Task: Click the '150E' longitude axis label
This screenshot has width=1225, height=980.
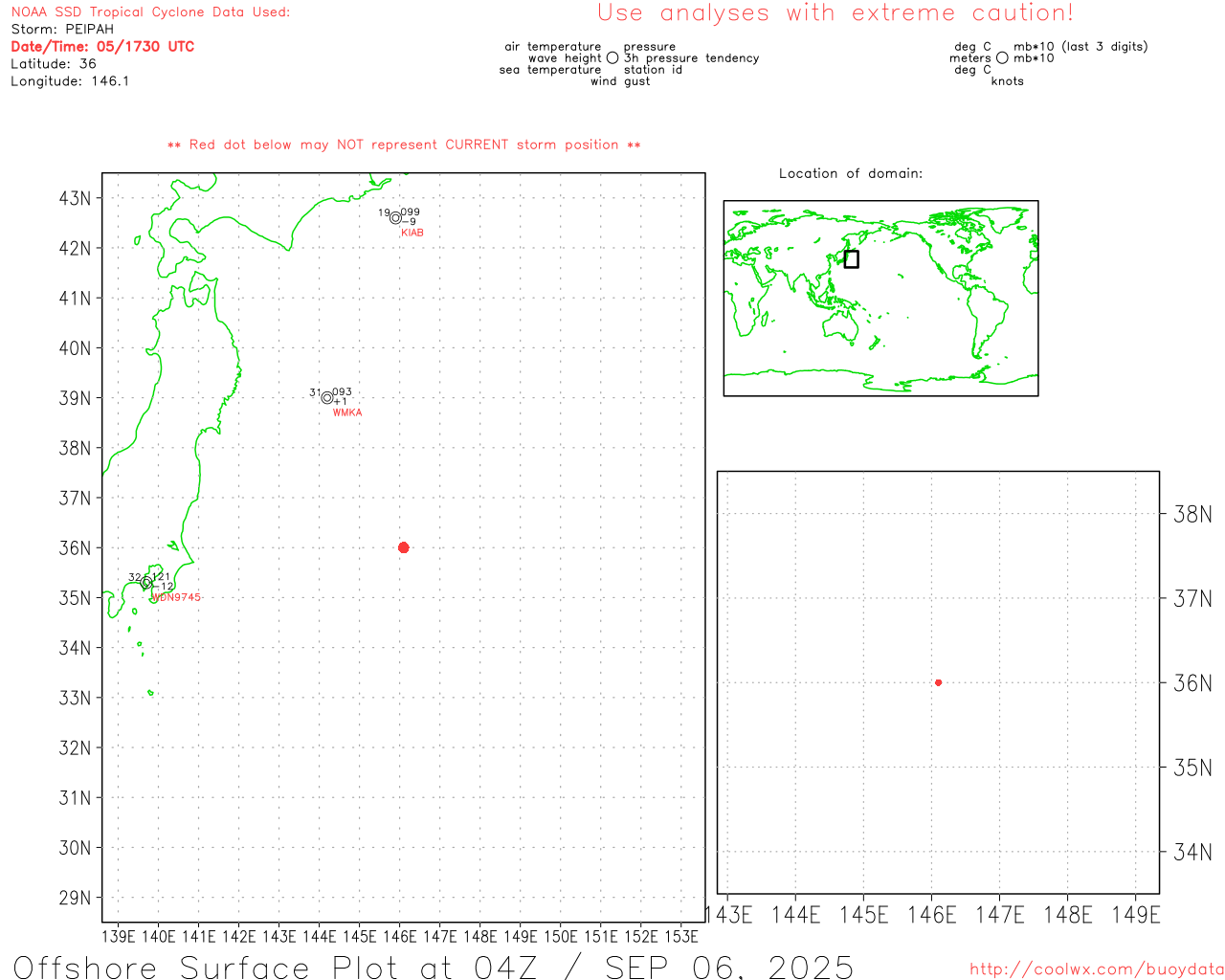Action: click(x=561, y=936)
